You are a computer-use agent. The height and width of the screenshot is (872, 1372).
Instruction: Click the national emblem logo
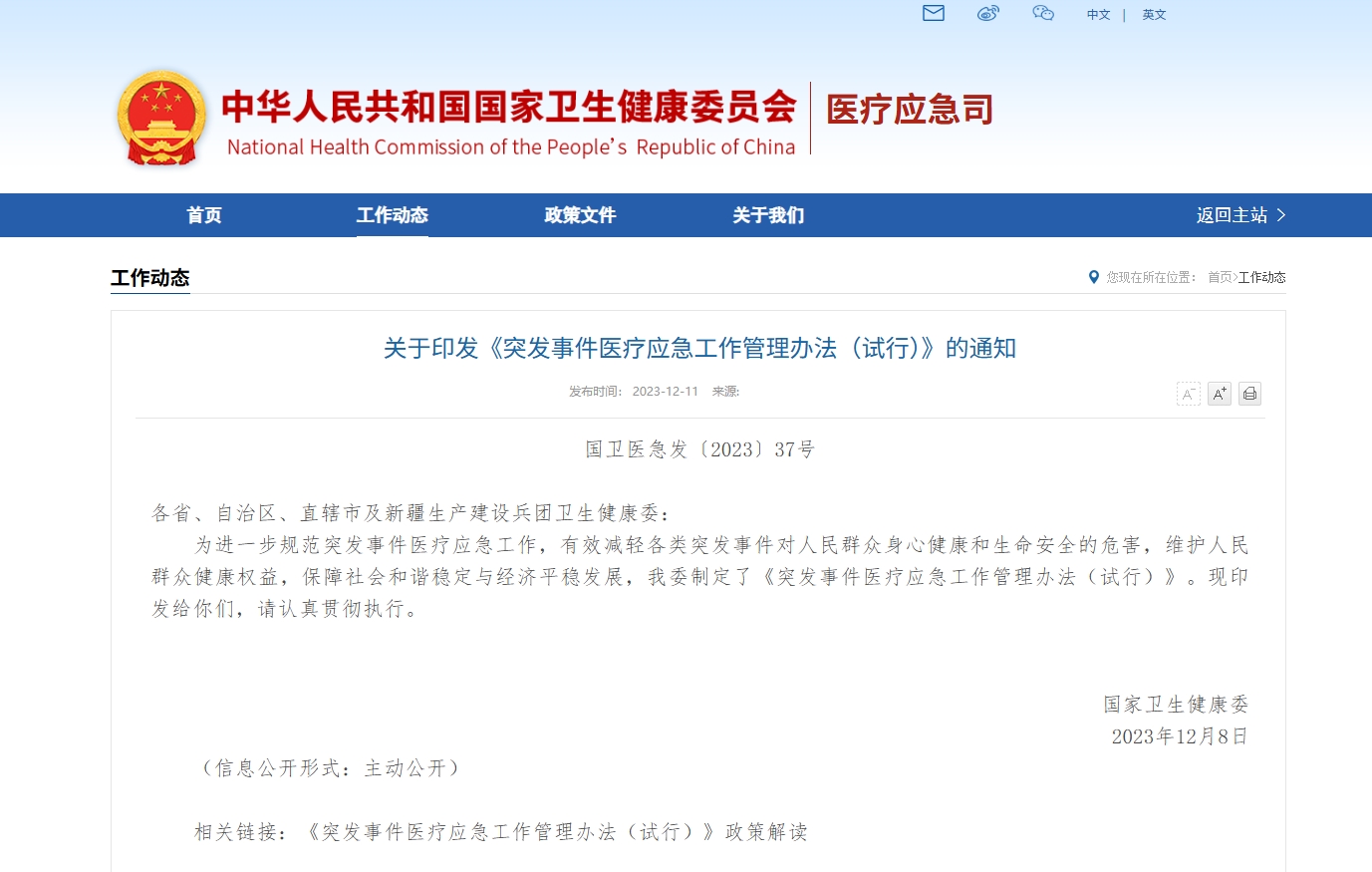pos(162,118)
